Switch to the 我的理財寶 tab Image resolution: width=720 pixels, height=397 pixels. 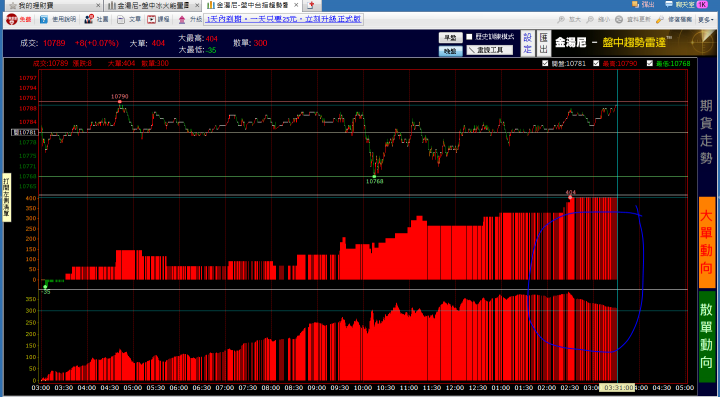click(53, 6)
